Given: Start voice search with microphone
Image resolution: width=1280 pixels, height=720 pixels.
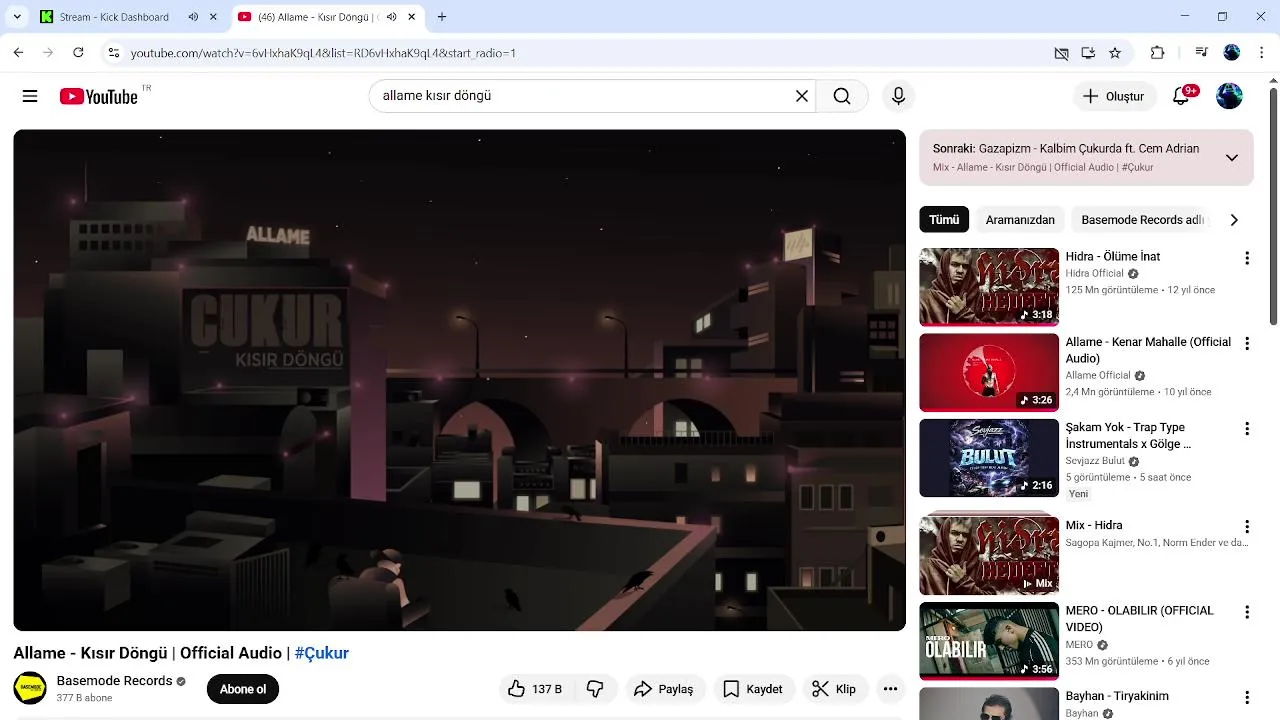Looking at the screenshot, I should pos(898,96).
